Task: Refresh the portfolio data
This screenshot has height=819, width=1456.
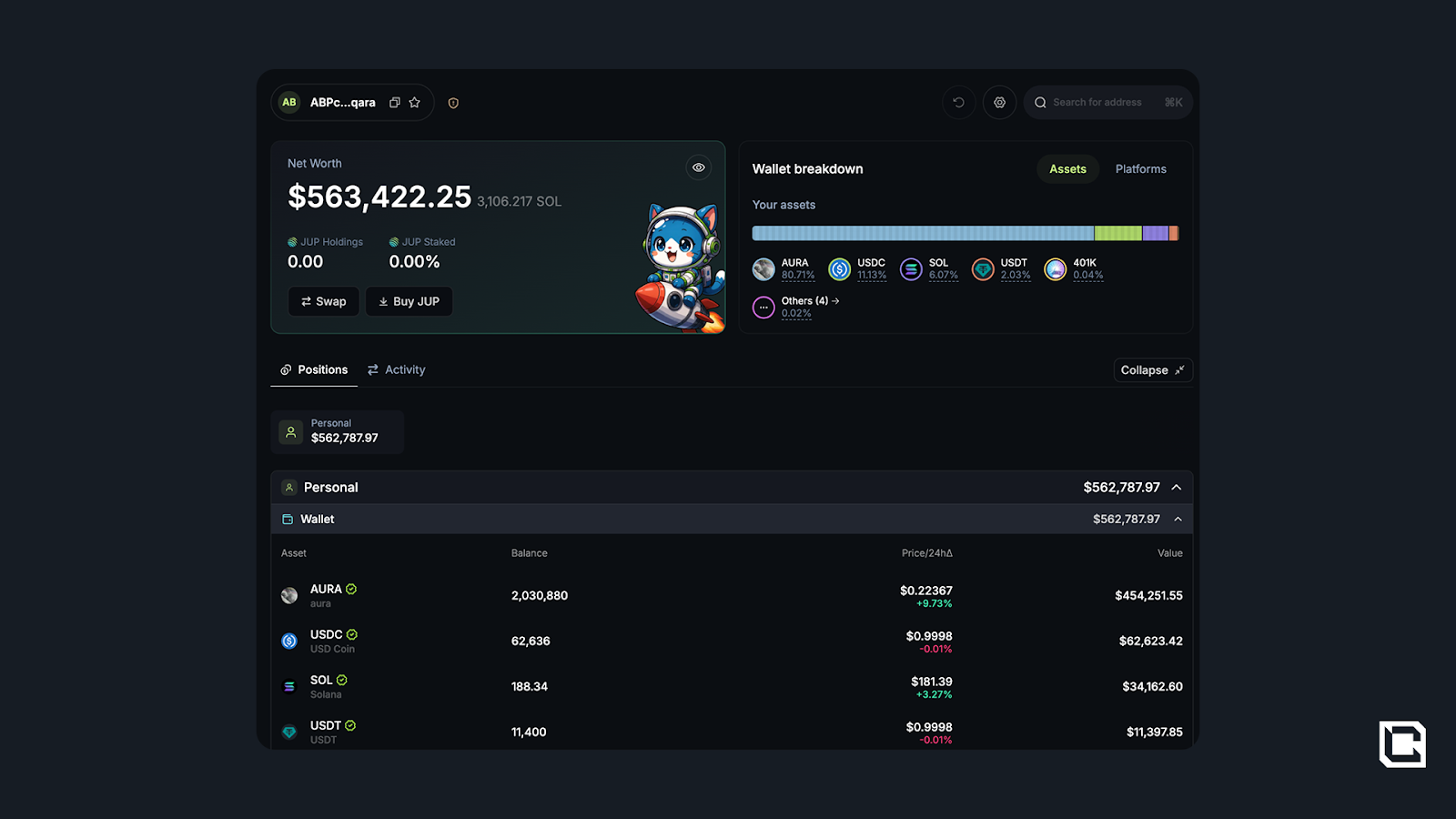Action: coord(958,103)
